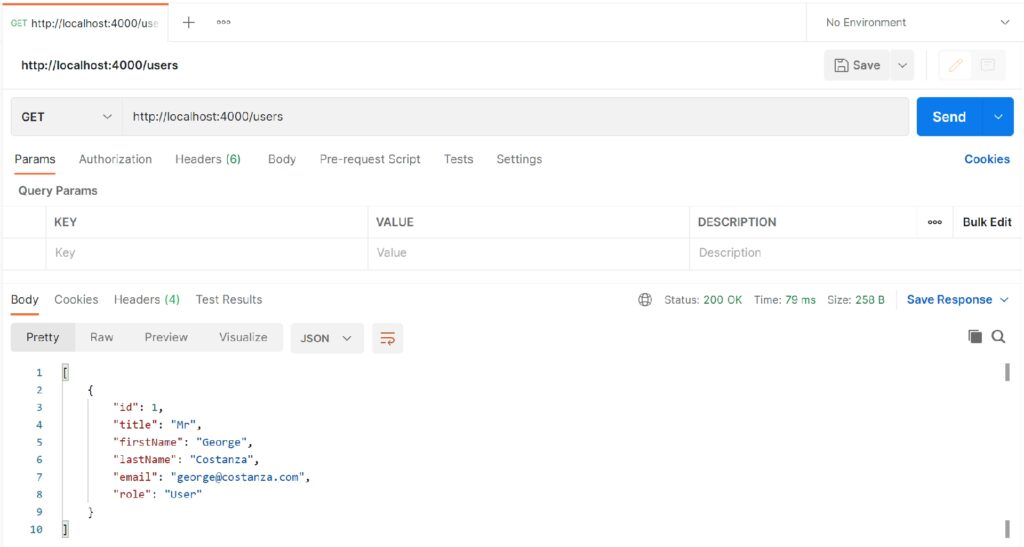Copy response body with copy icon
The image size is (1024, 547).
[975, 337]
